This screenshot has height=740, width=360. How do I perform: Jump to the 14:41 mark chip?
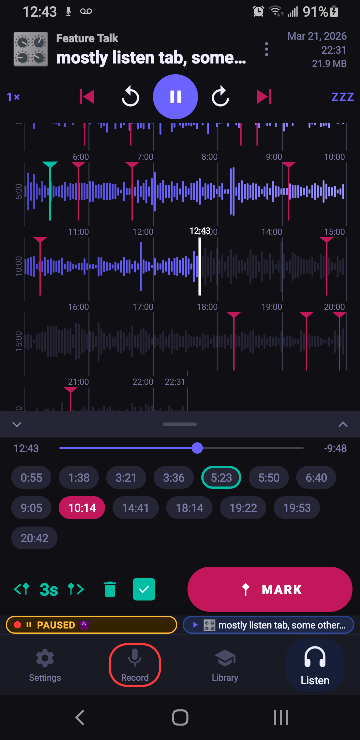[135, 508]
